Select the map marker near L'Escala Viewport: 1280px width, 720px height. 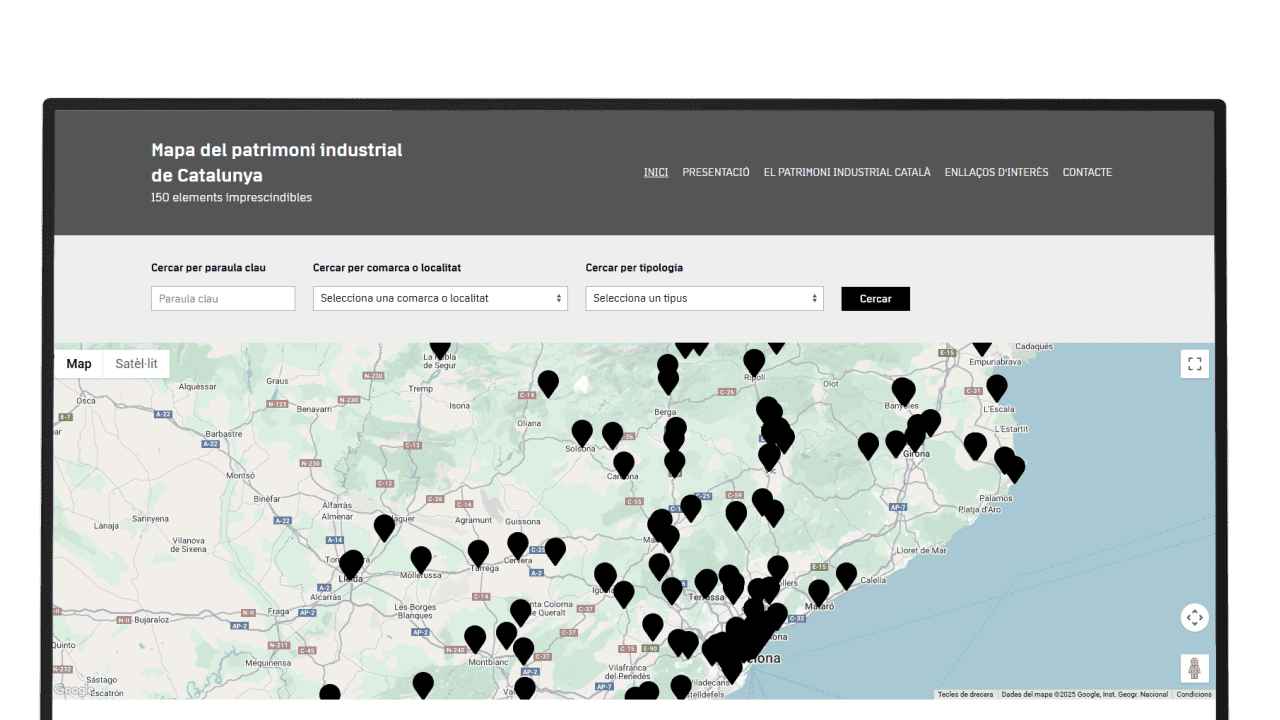point(996,386)
